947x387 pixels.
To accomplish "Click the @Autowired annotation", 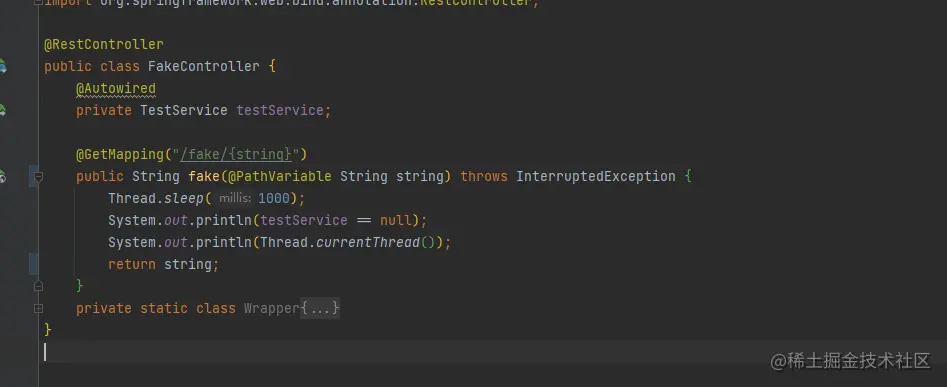I will pos(116,89).
